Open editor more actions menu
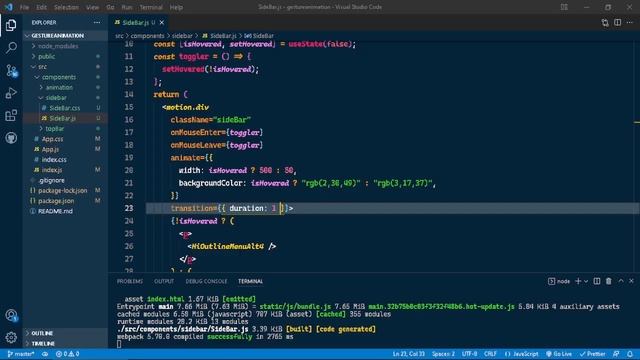 tap(630, 22)
